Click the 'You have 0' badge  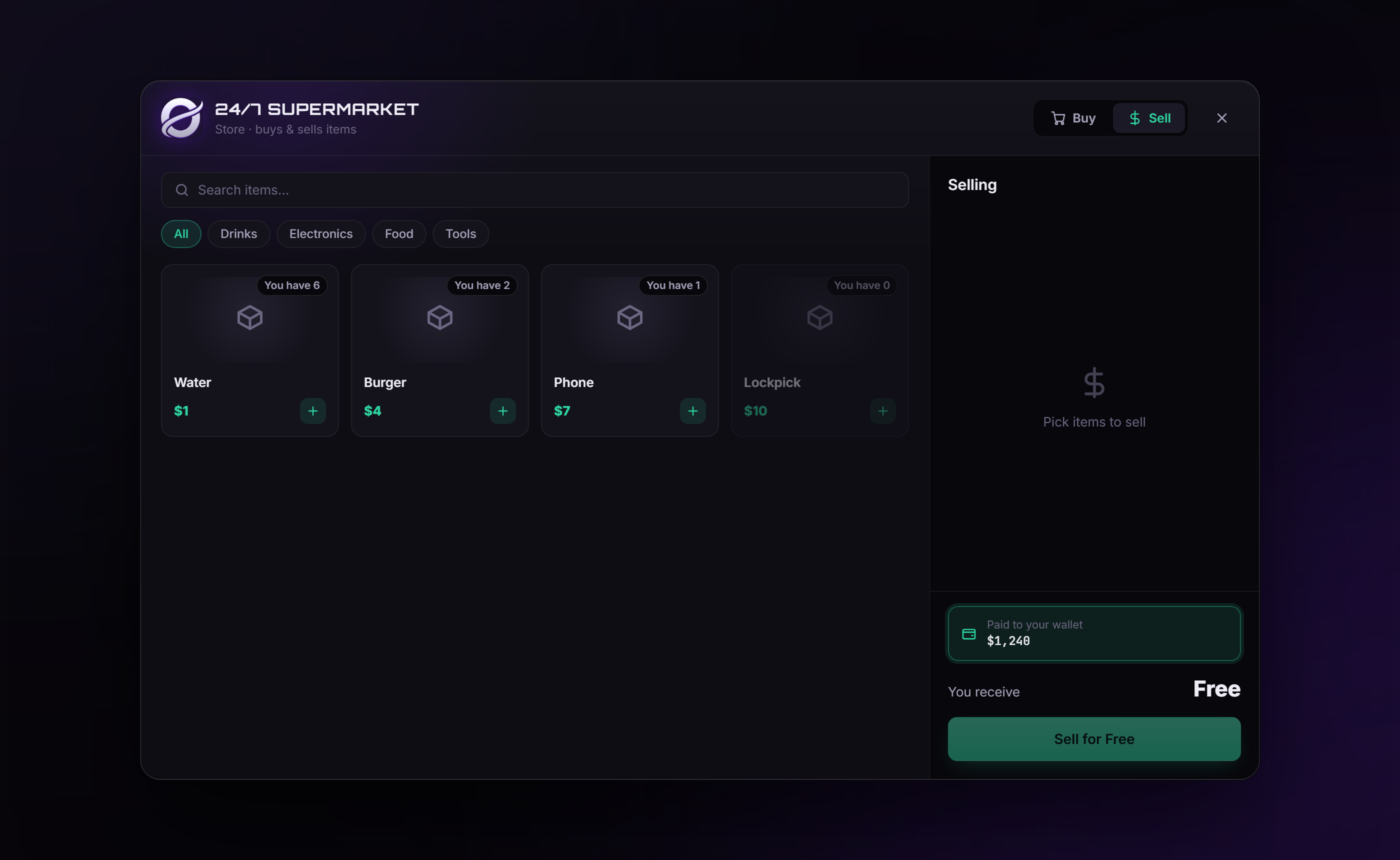tap(861, 285)
